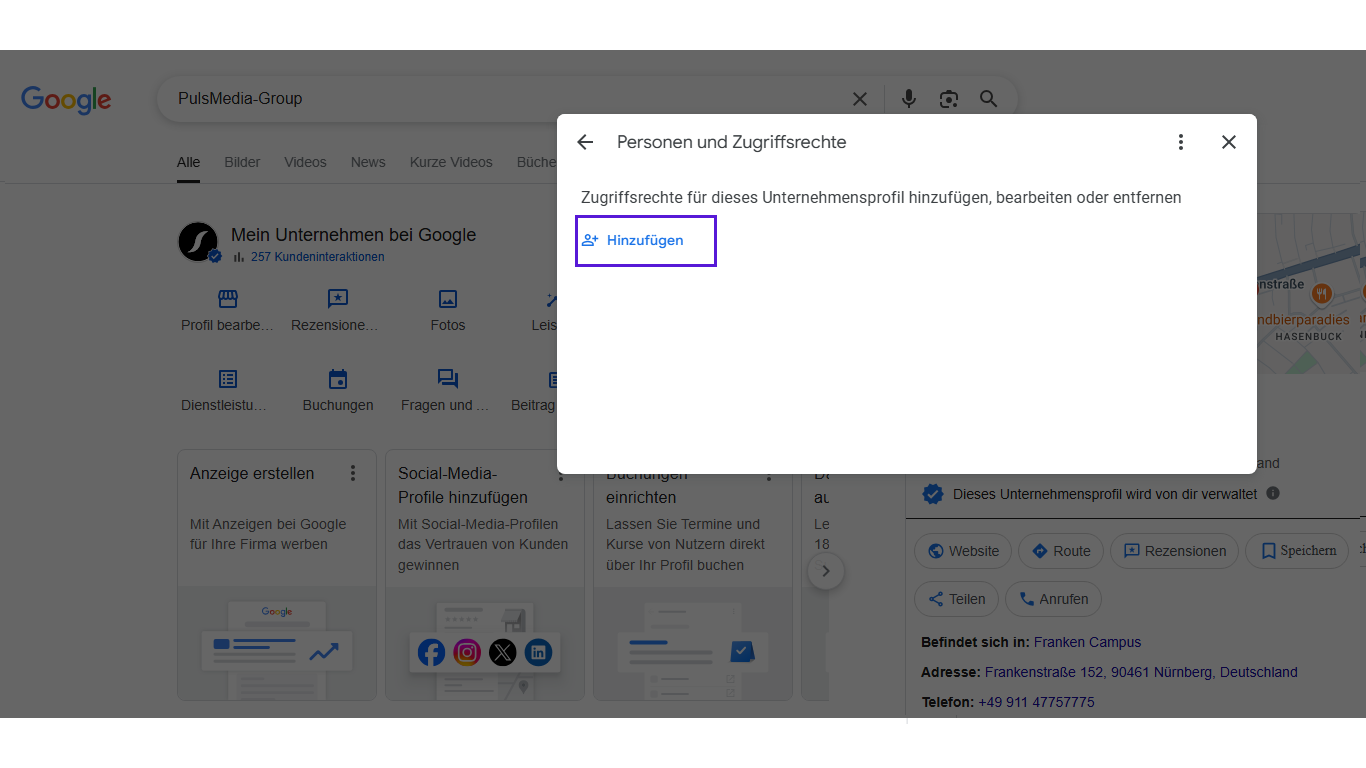Image resolution: width=1366 pixels, height=768 pixels.
Task: Close the Personen und Zugriffsrechte dialog
Action: point(1229,142)
